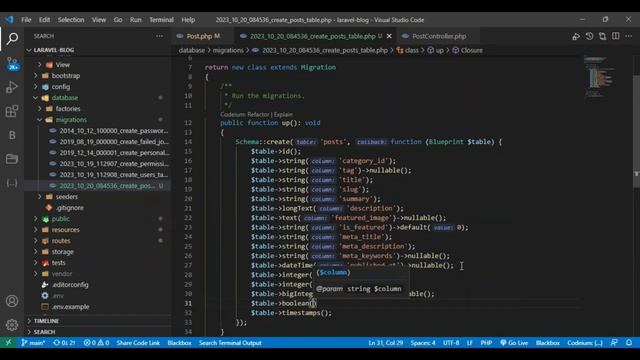Open the Manage settings gear
Image resolution: width=640 pixels, height=360 pixels.
[x=12, y=325]
